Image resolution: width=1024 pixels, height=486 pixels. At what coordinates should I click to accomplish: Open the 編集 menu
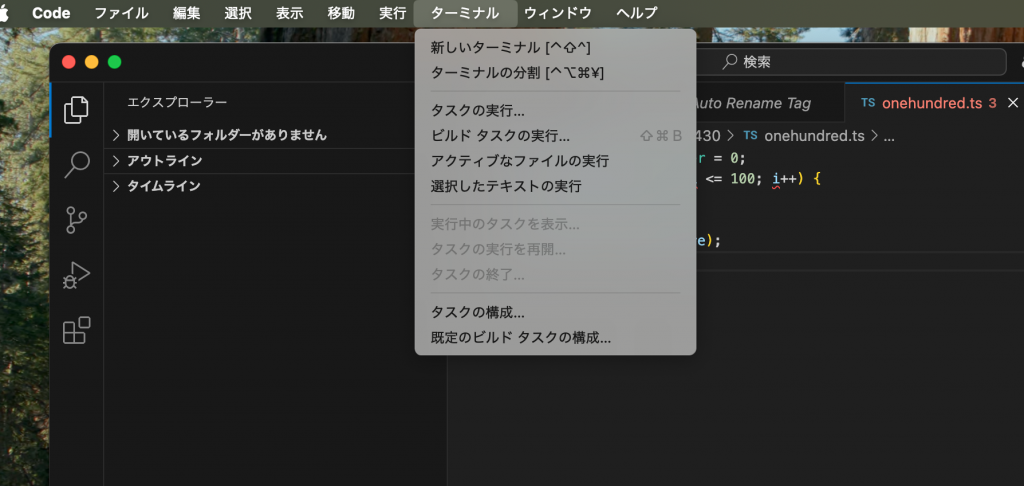(187, 13)
